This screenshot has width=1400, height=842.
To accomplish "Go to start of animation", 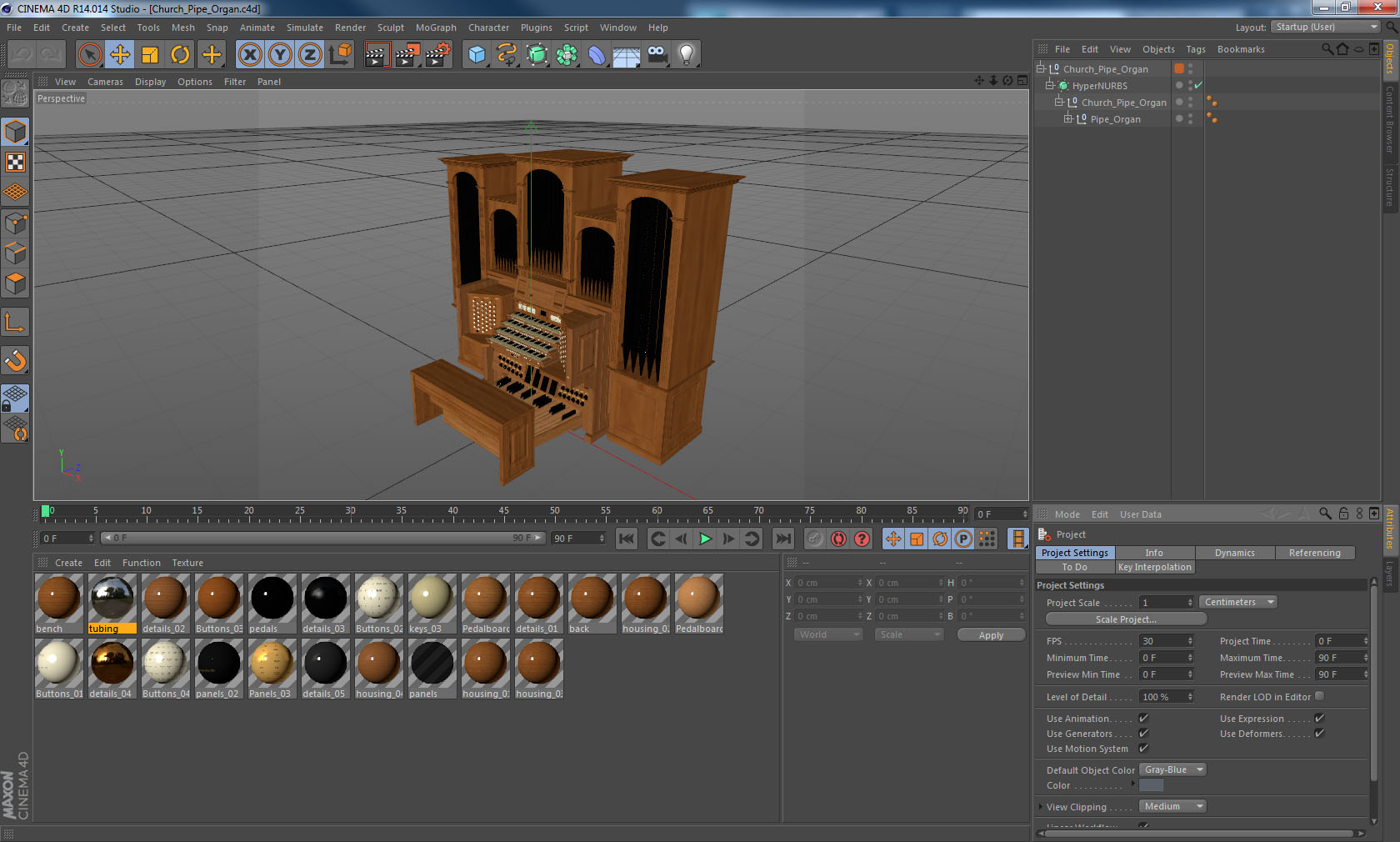I will click(x=627, y=539).
